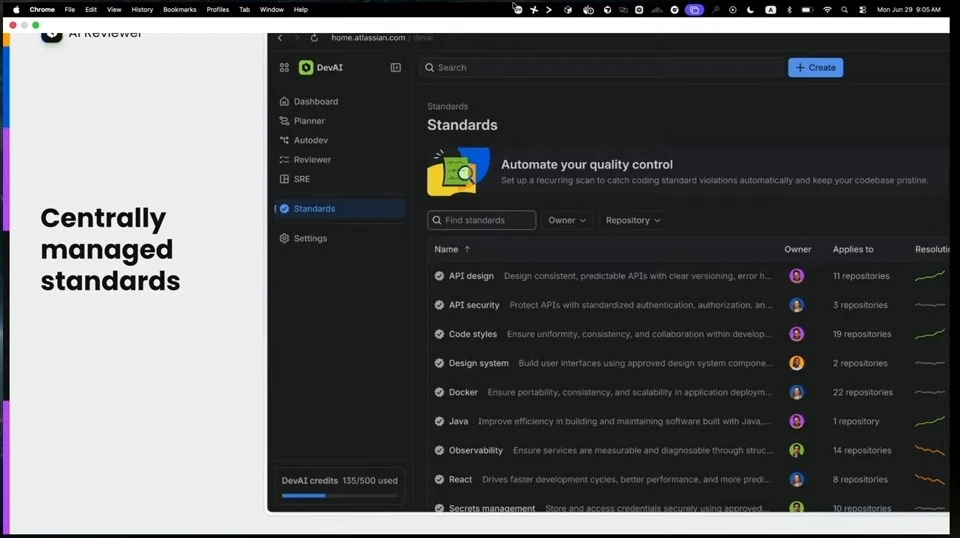The height and width of the screenshot is (538, 960).
Task: Click the API design owner avatar
Action: (x=797, y=276)
